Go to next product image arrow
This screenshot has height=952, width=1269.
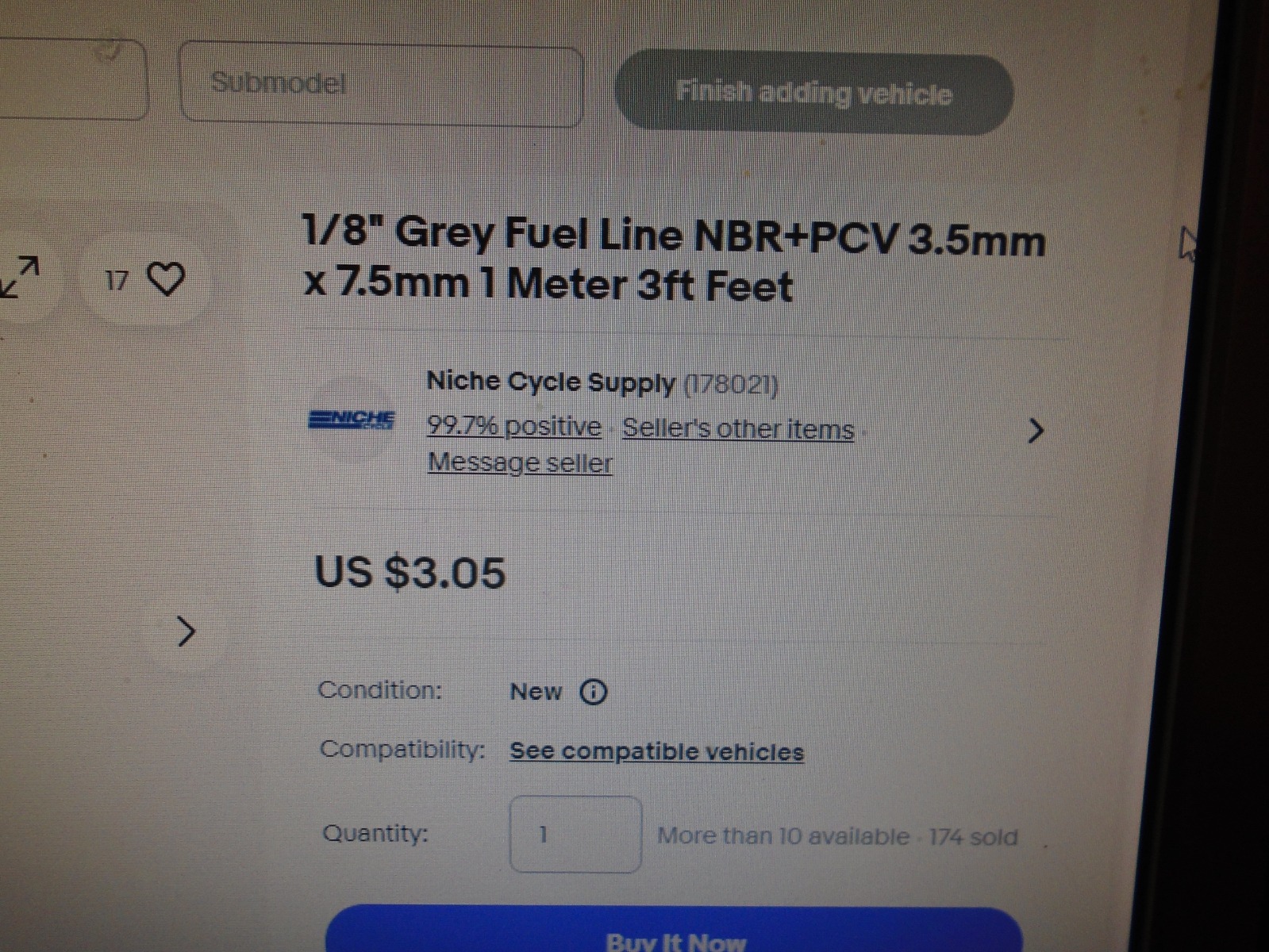click(x=187, y=631)
